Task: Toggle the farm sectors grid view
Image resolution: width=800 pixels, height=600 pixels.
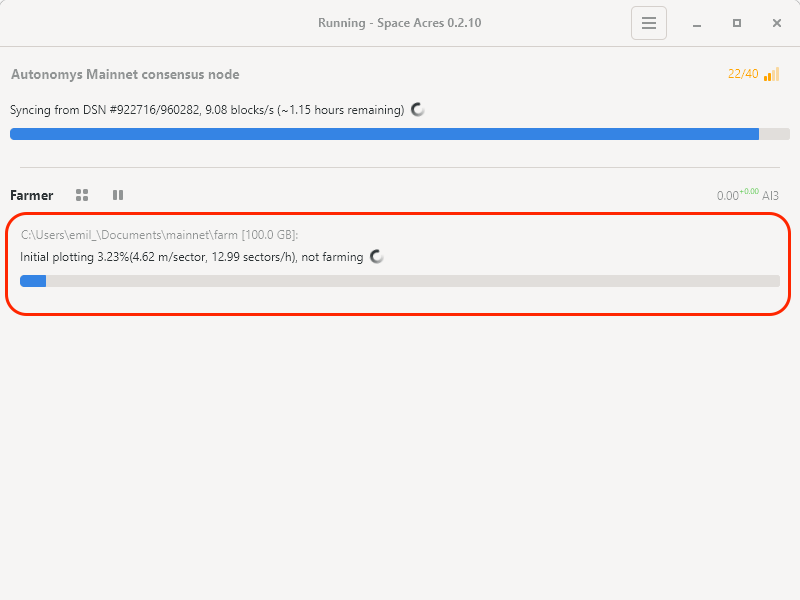Action: tap(82, 195)
